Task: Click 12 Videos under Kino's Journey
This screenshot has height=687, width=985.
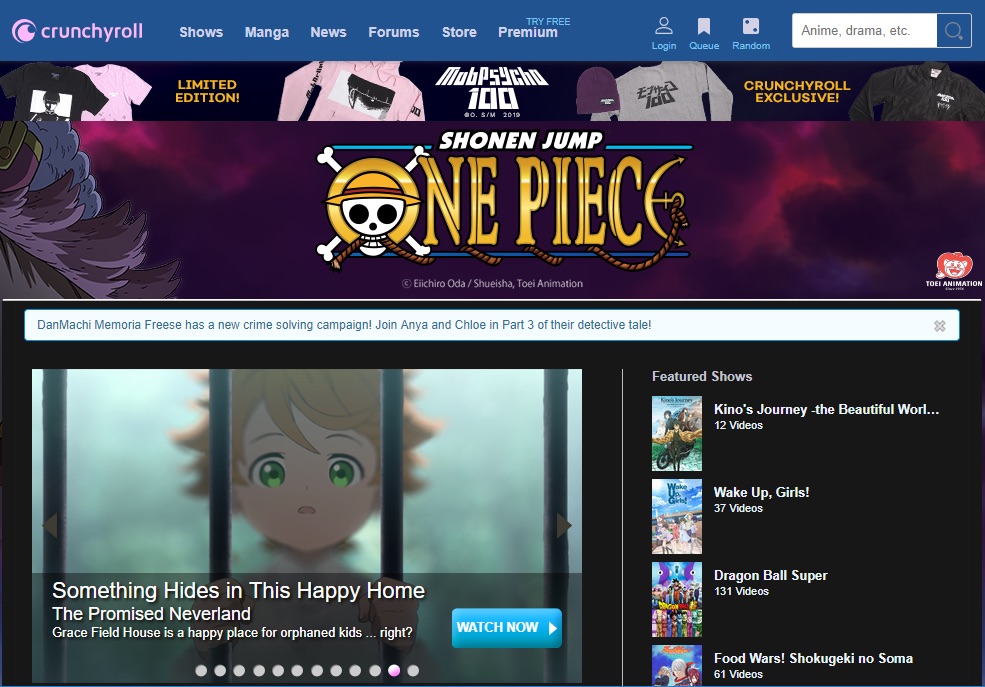Action: pos(738,426)
